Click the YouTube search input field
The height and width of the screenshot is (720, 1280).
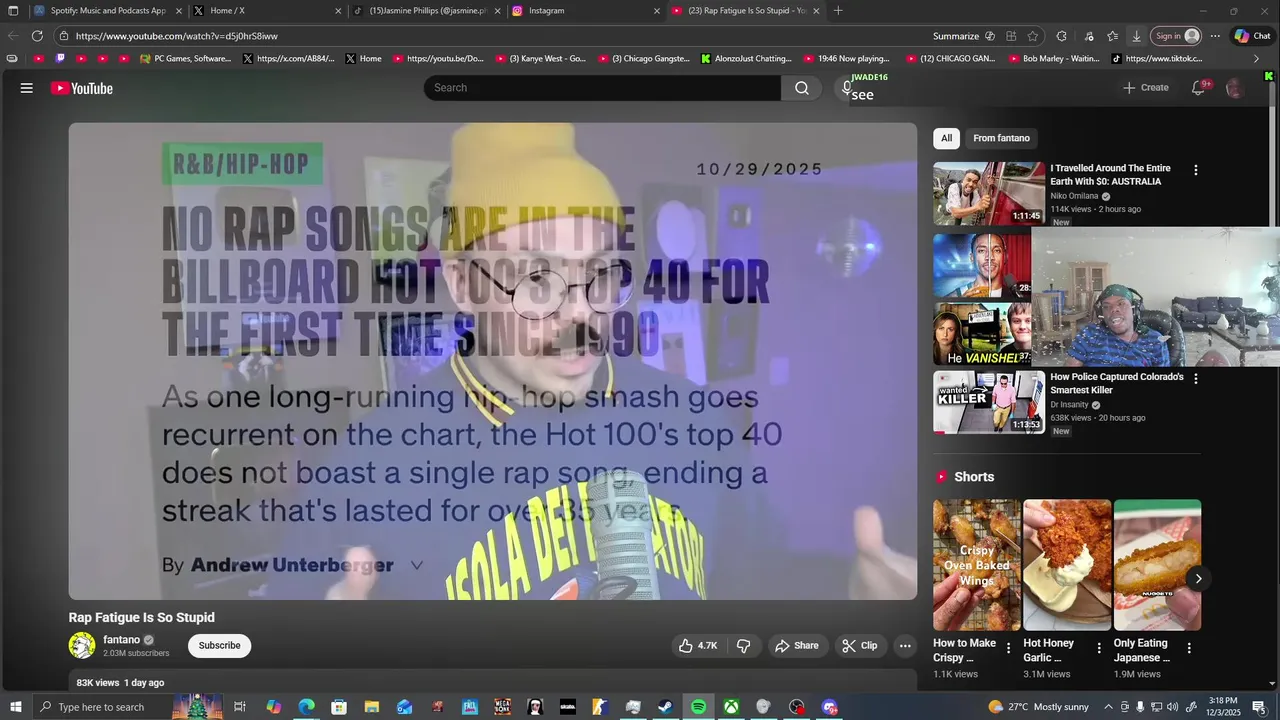click(602, 88)
